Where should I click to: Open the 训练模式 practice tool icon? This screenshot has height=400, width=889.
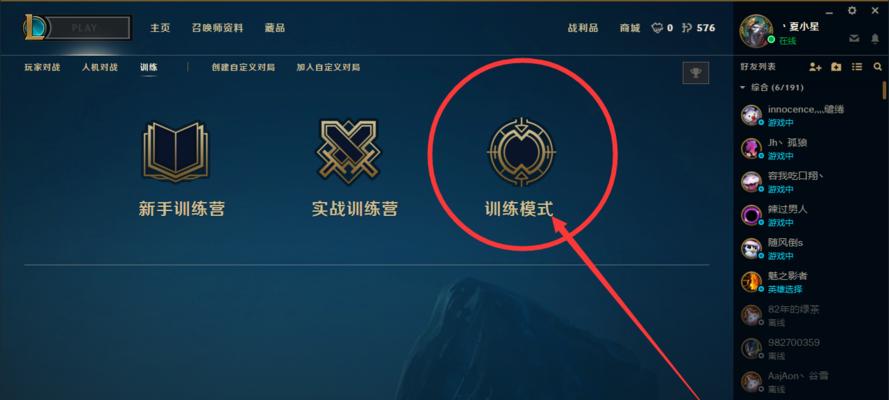point(521,152)
